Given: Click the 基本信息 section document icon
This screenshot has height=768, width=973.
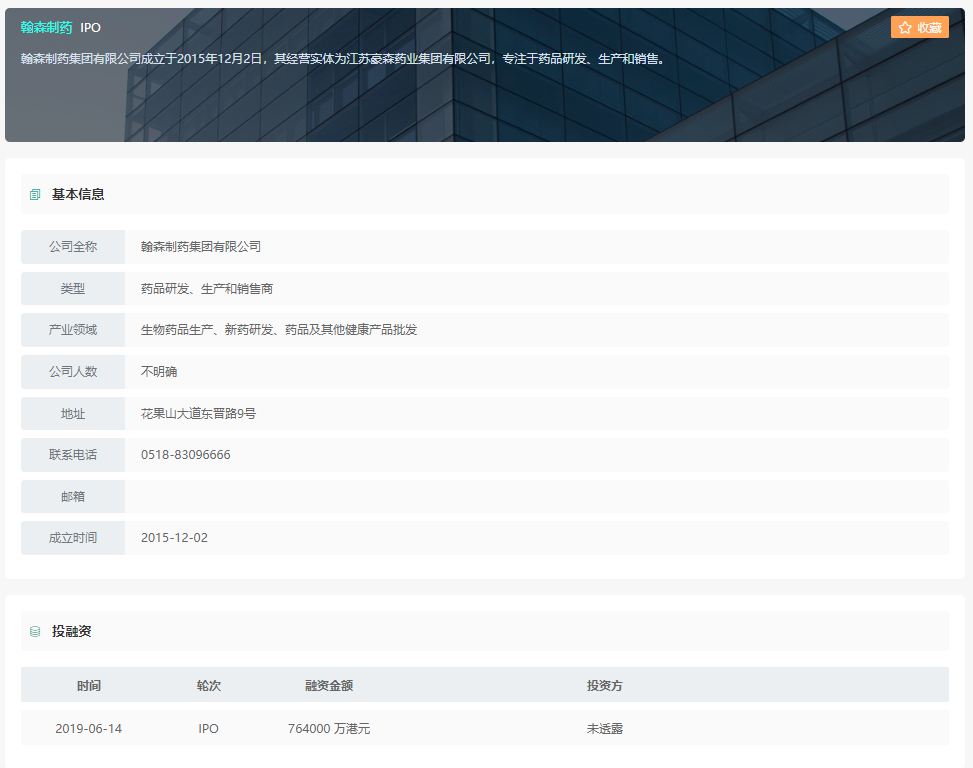Looking at the screenshot, I should [x=35, y=195].
